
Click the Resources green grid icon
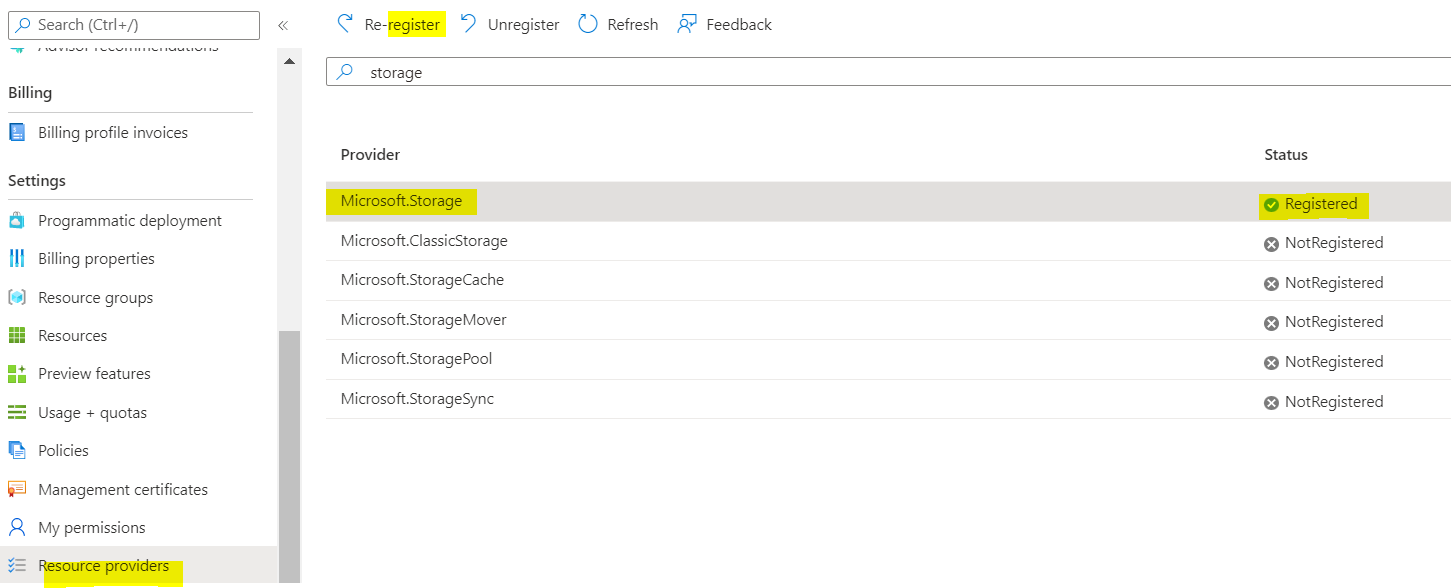click(17, 335)
